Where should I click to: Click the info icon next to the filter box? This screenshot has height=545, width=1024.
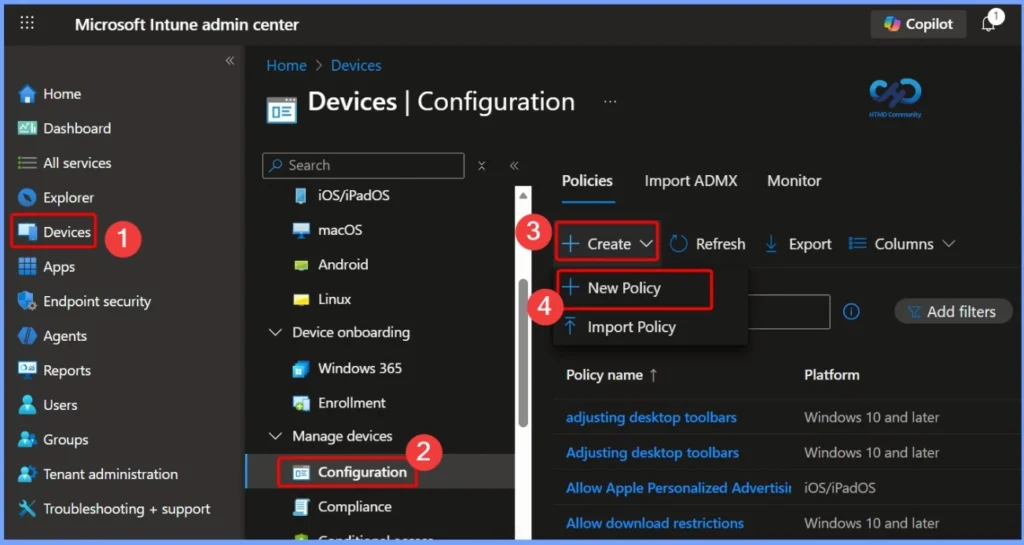pos(851,311)
